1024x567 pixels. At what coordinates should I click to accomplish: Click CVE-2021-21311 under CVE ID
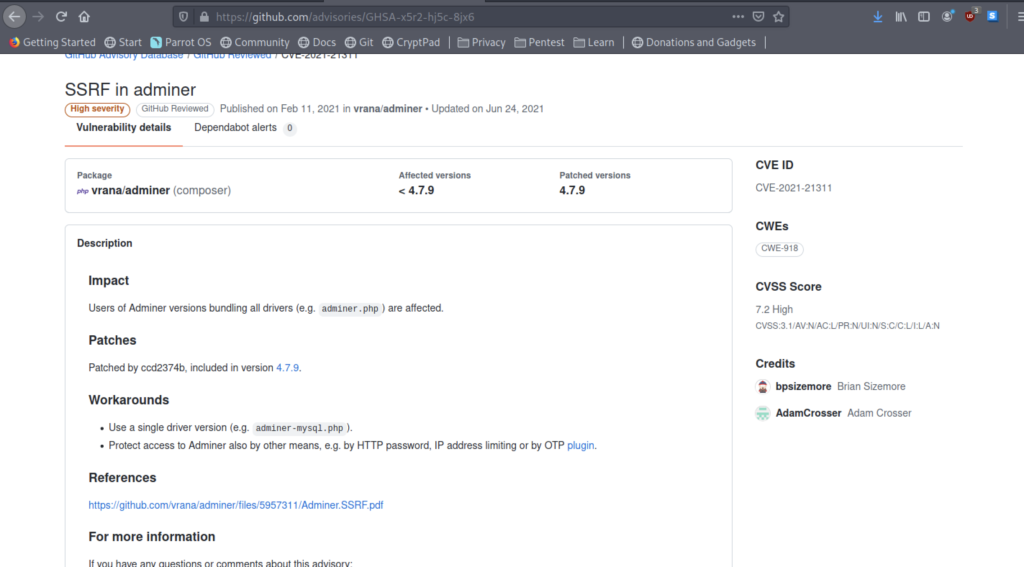pos(793,188)
